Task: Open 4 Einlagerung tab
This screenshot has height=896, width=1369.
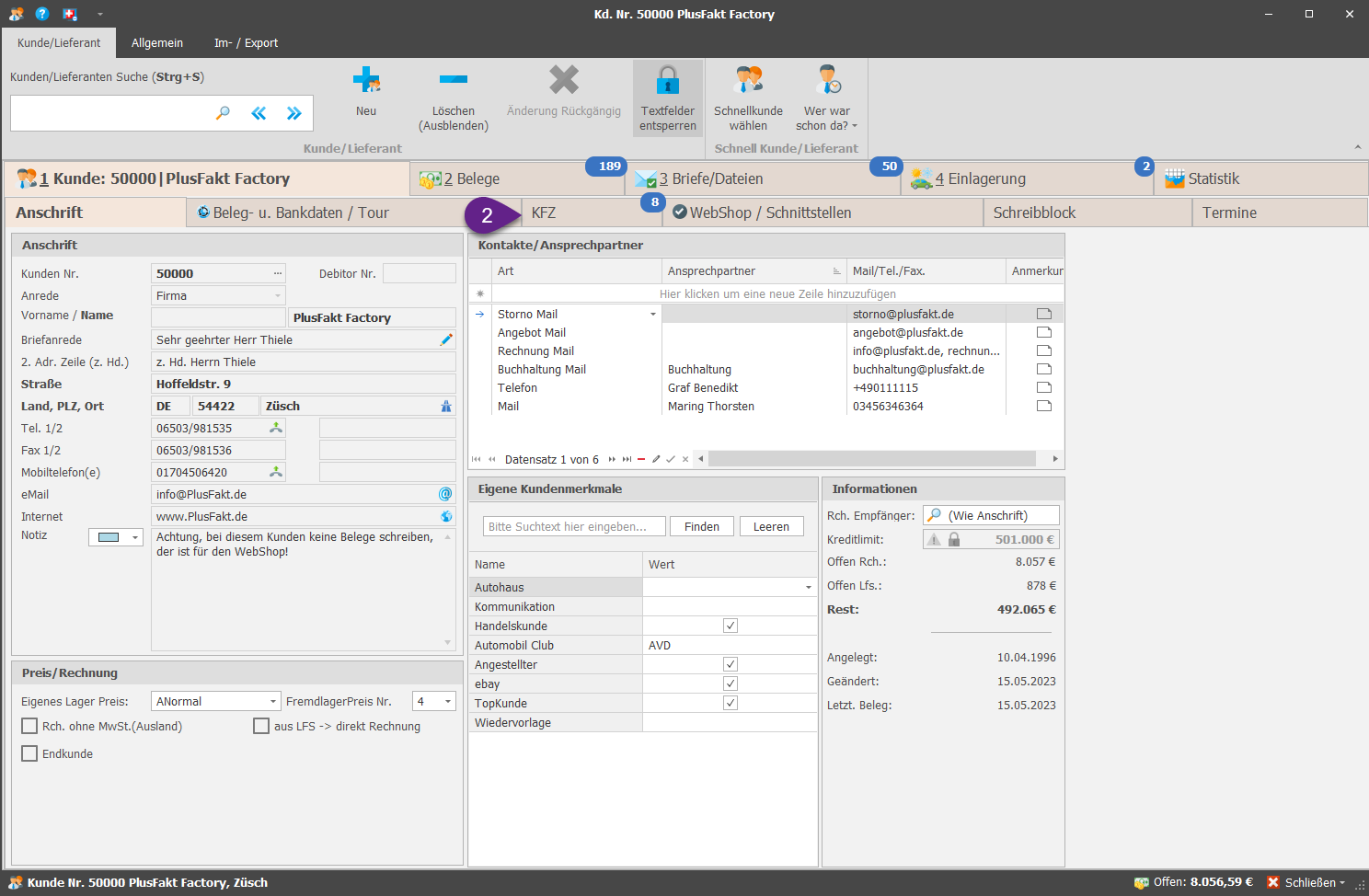Action: pos(1027,178)
